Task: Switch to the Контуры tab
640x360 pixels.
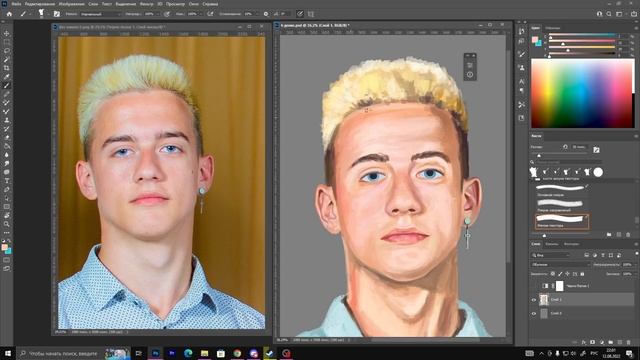Action: [571, 244]
